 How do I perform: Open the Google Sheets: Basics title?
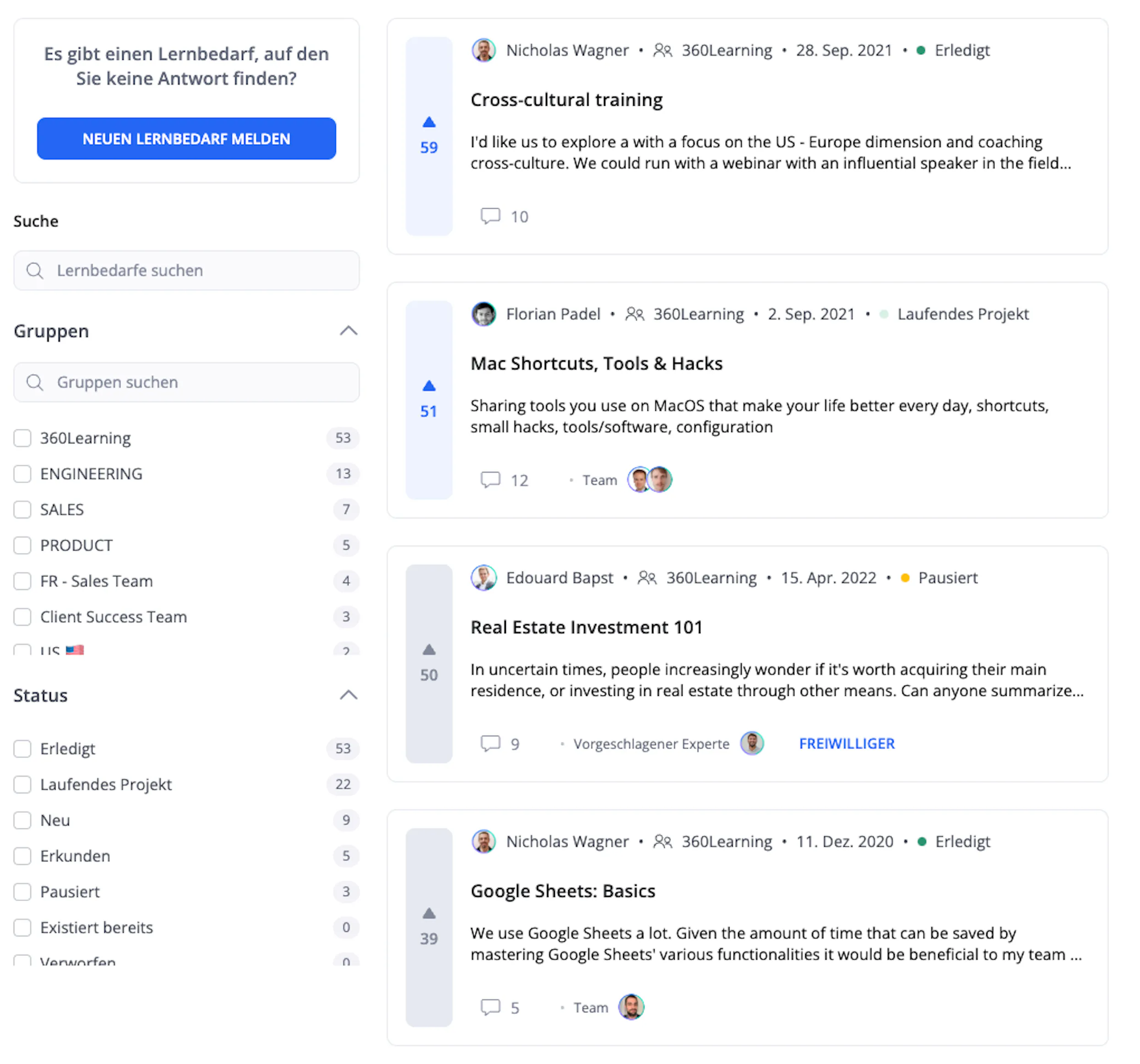tap(563, 891)
